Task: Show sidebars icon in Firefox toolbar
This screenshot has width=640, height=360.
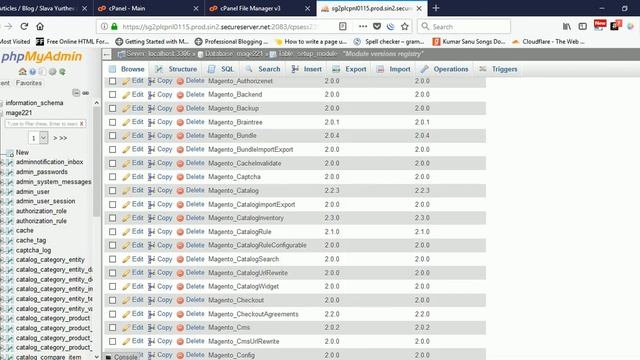Action: click(x=582, y=27)
